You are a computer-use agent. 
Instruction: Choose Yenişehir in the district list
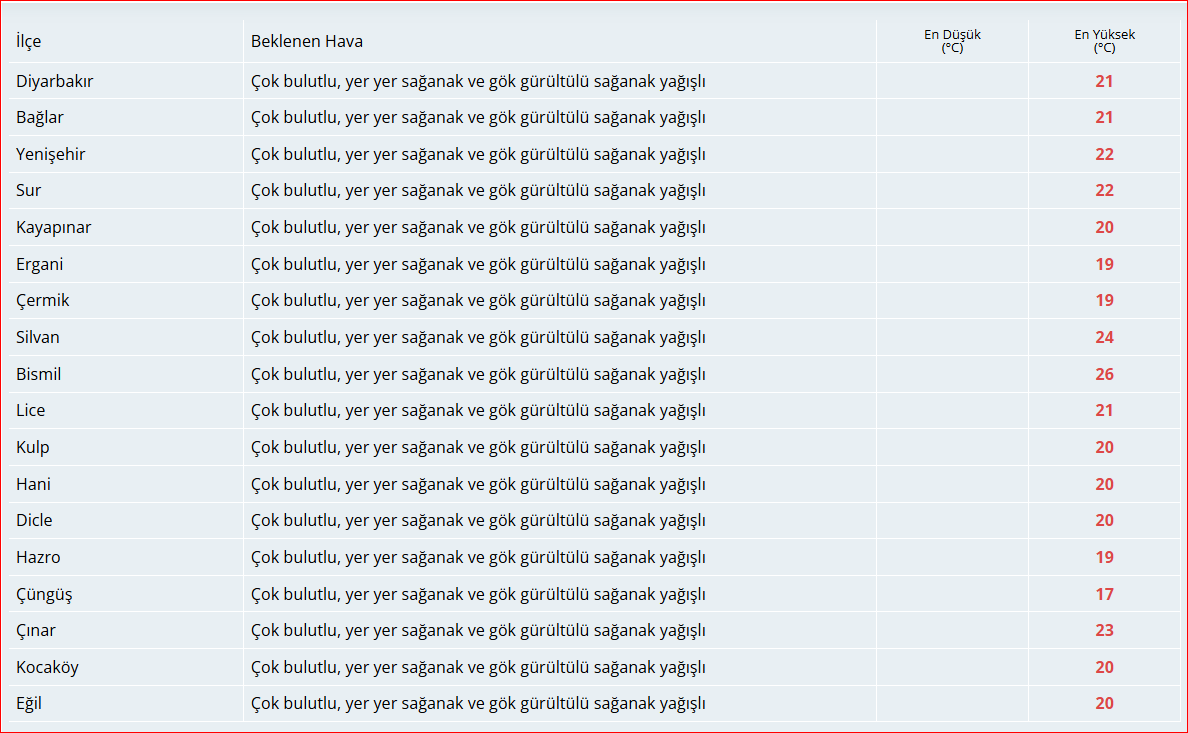click(51, 155)
